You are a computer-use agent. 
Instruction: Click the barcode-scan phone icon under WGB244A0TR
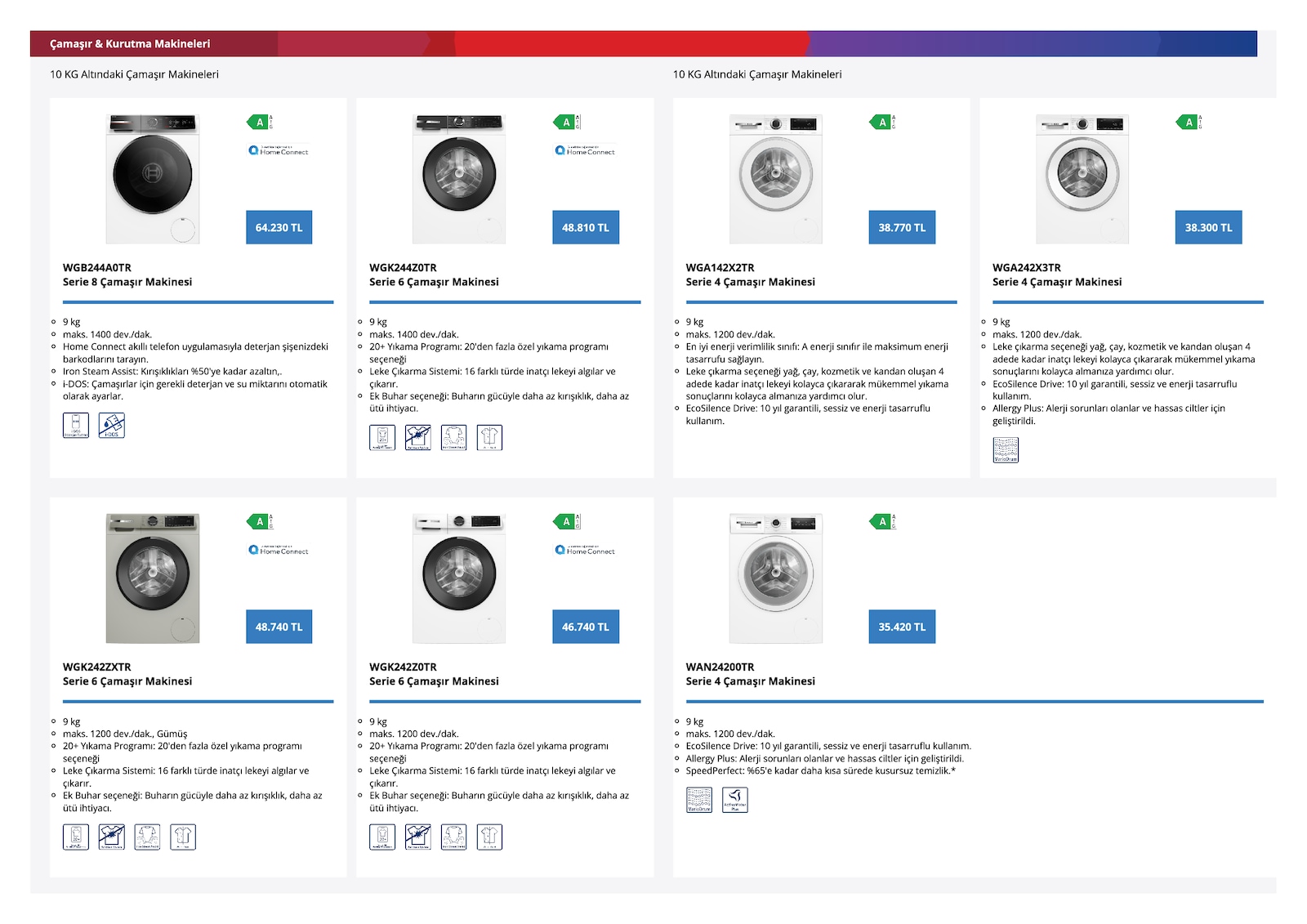point(76,425)
